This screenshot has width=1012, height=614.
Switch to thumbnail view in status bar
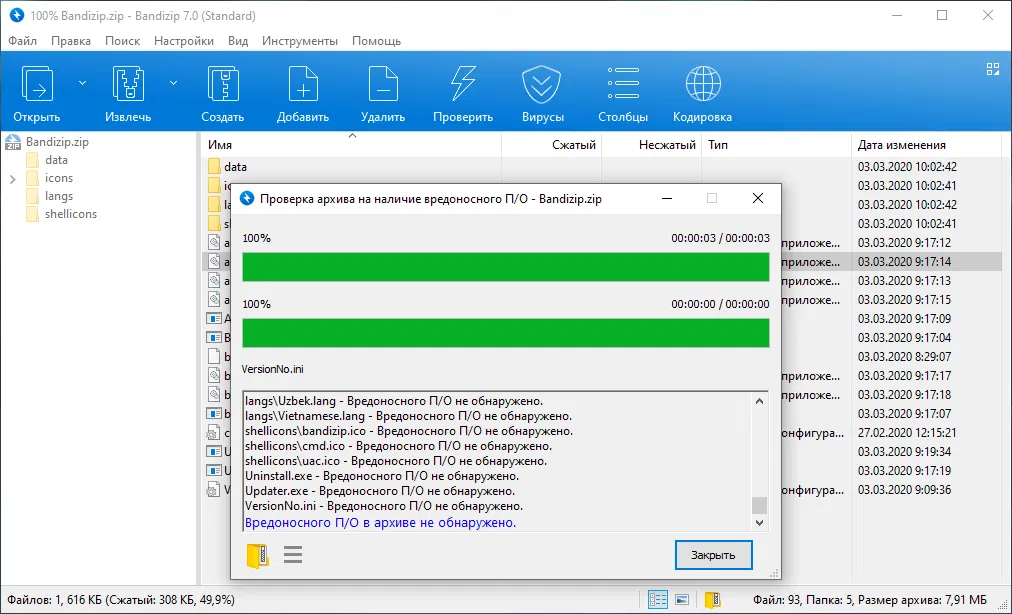click(x=682, y=600)
